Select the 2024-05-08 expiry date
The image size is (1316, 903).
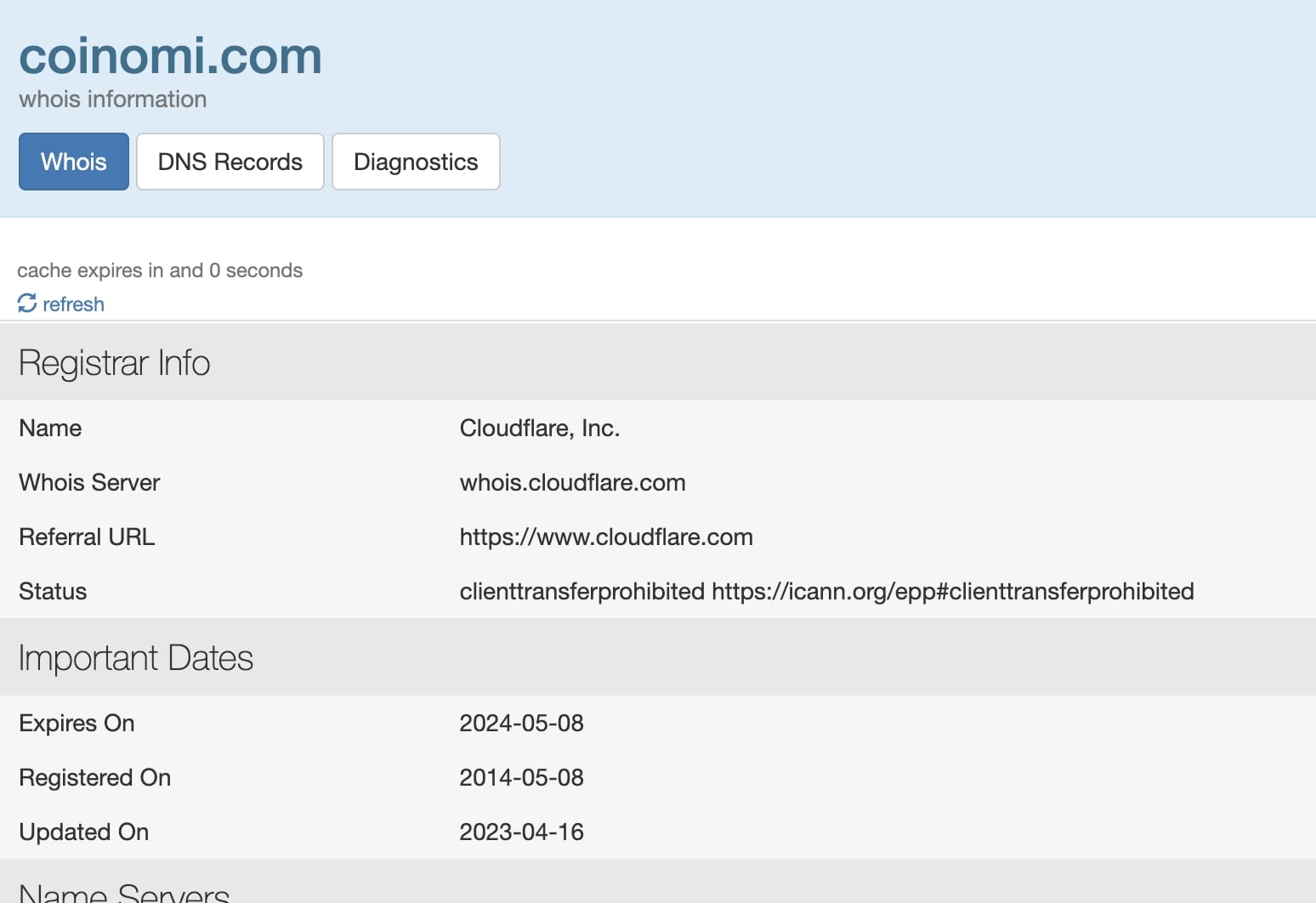pos(521,724)
